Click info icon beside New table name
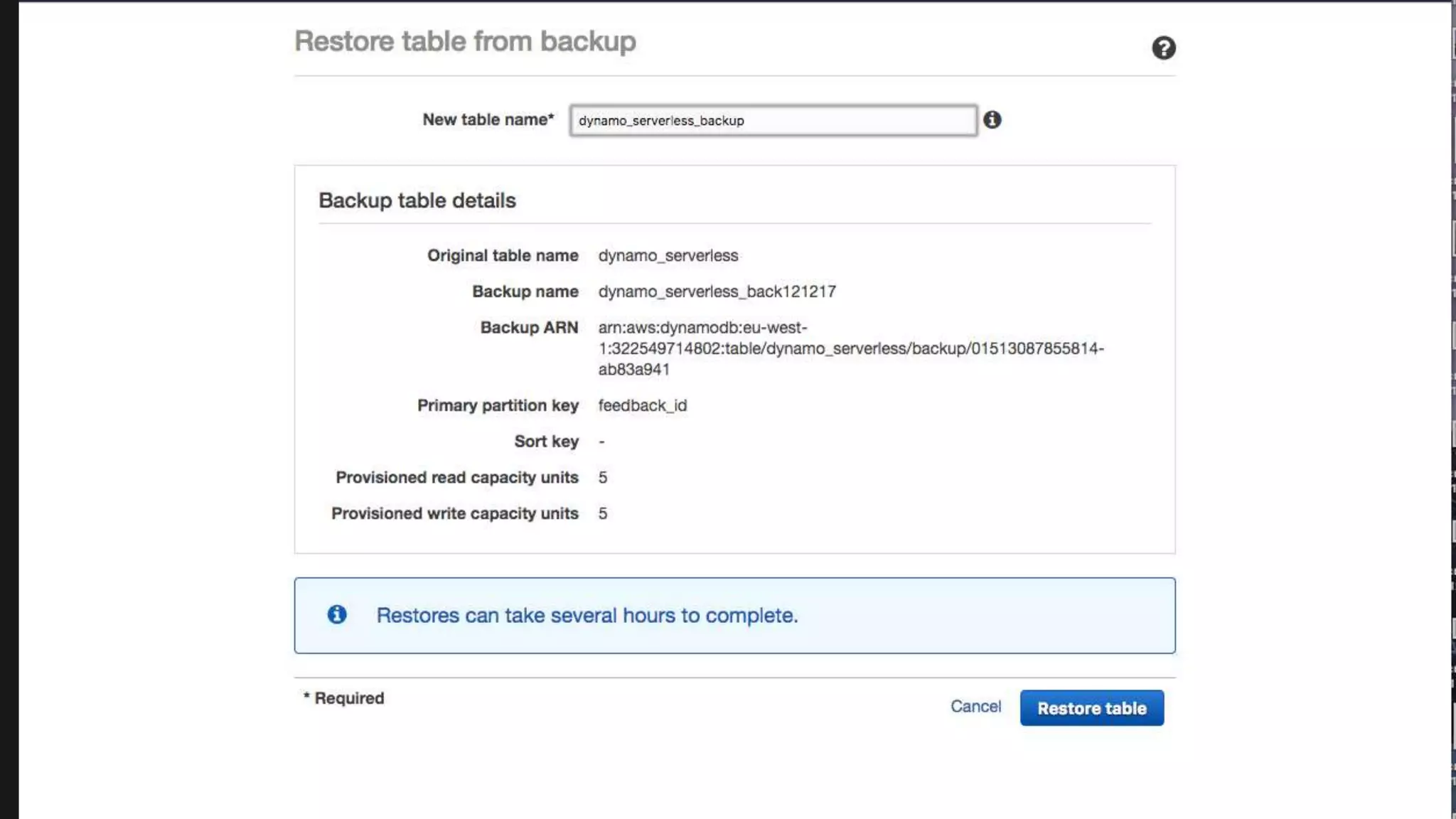The height and width of the screenshot is (819, 1456). tap(992, 119)
